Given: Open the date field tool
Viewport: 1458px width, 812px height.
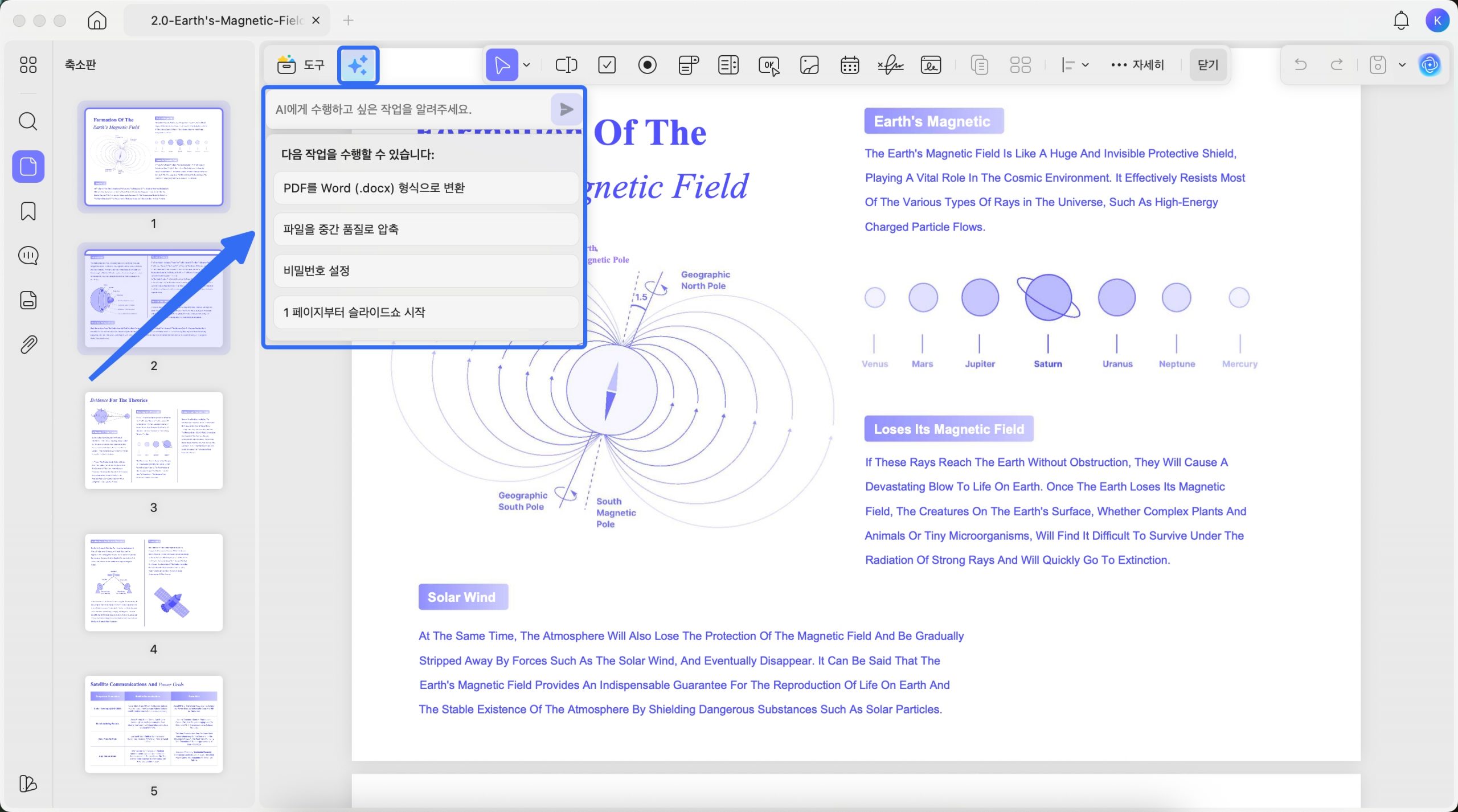Looking at the screenshot, I should (x=849, y=64).
